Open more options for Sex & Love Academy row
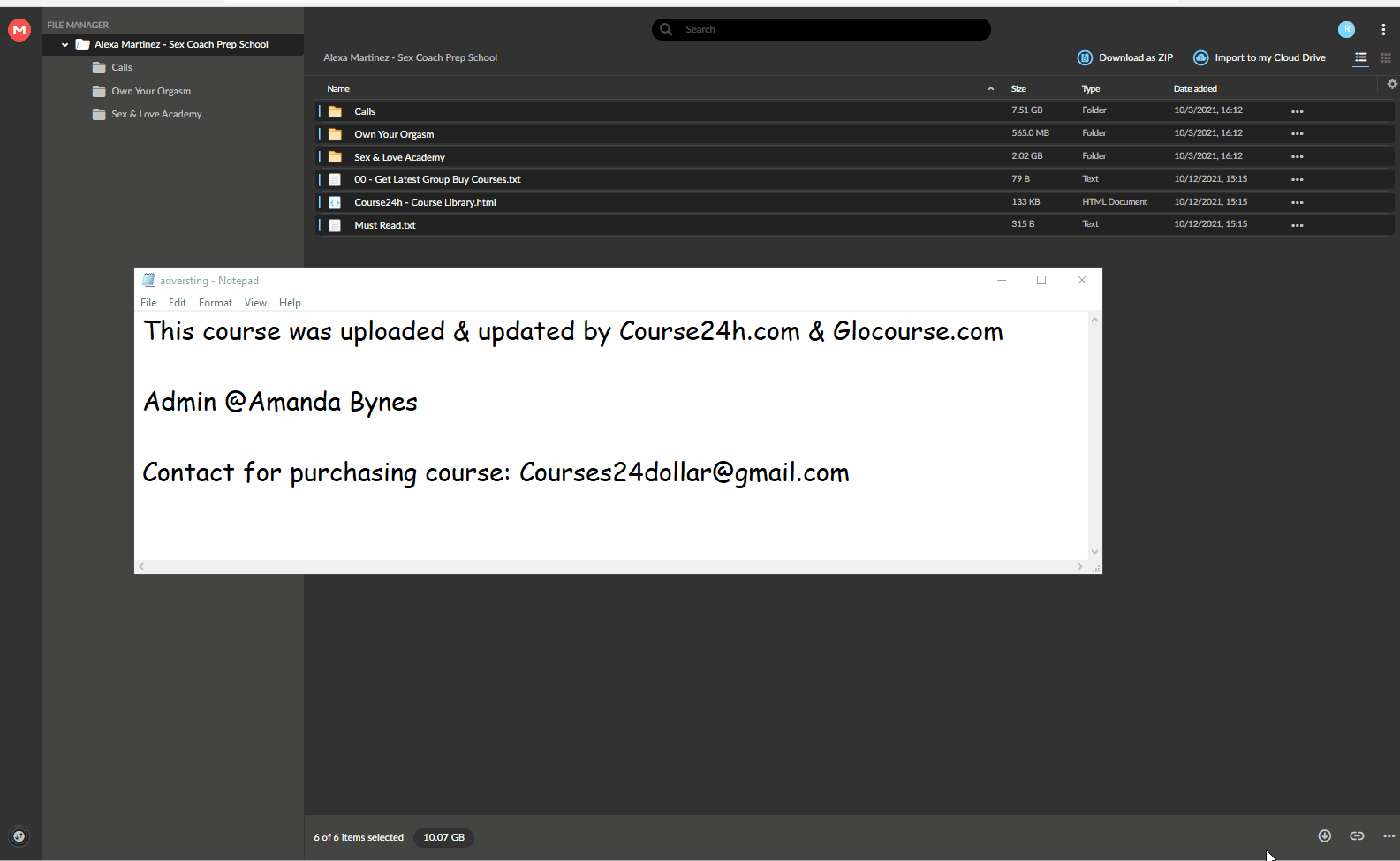The height and width of the screenshot is (861, 1400). (1297, 157)
